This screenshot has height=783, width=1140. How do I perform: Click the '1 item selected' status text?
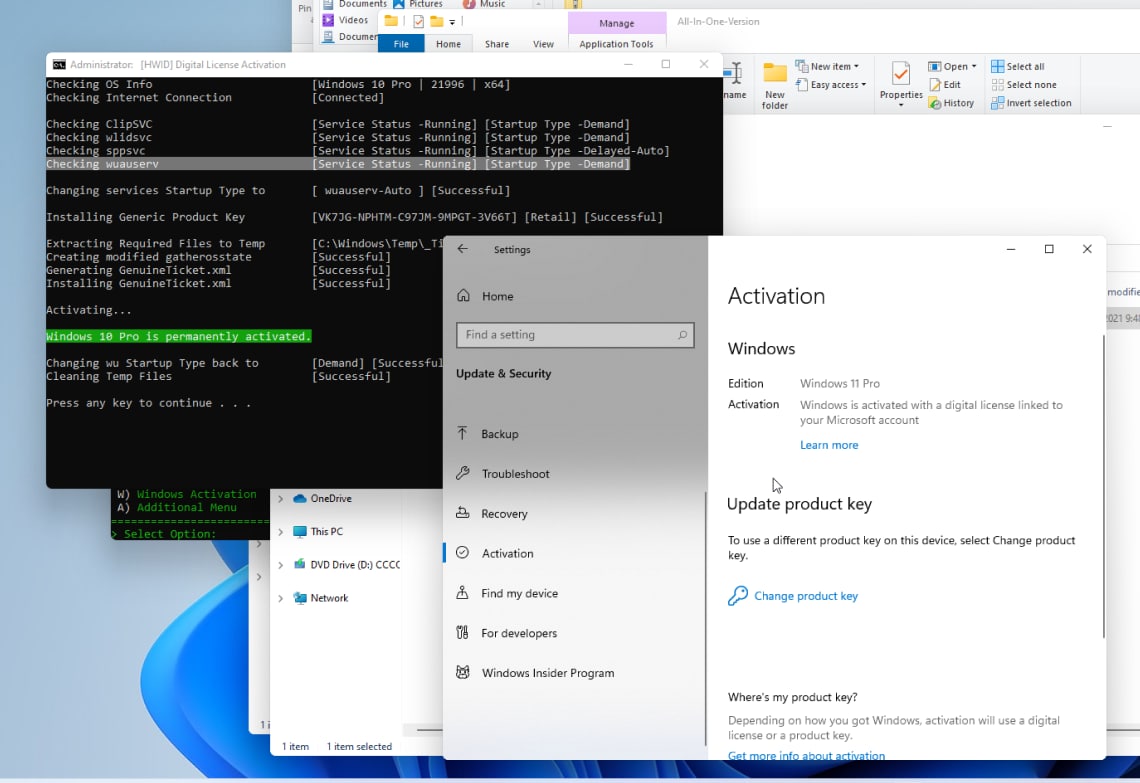tap(359, 747)
